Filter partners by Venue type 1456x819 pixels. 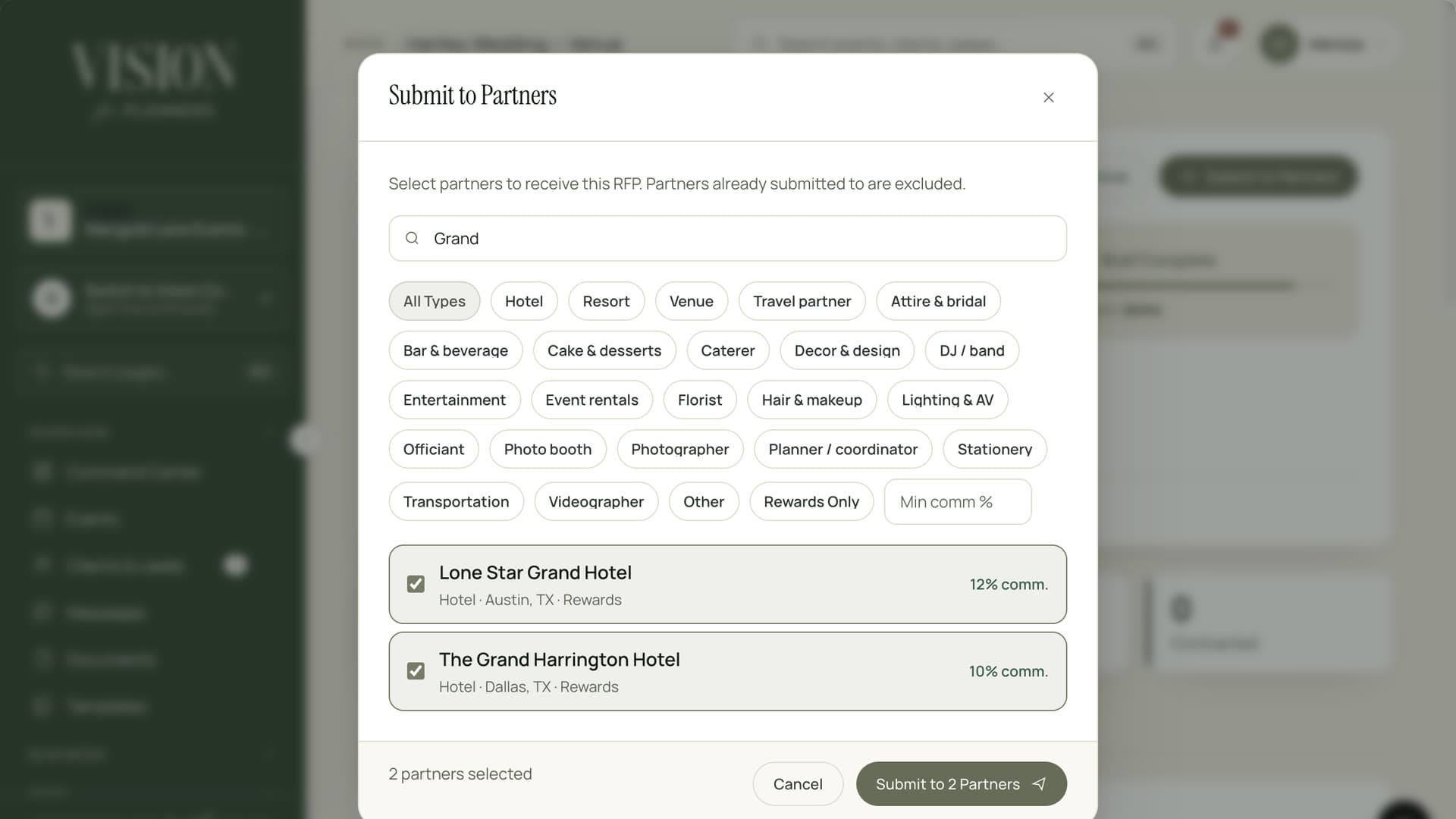tap(692, 301)
